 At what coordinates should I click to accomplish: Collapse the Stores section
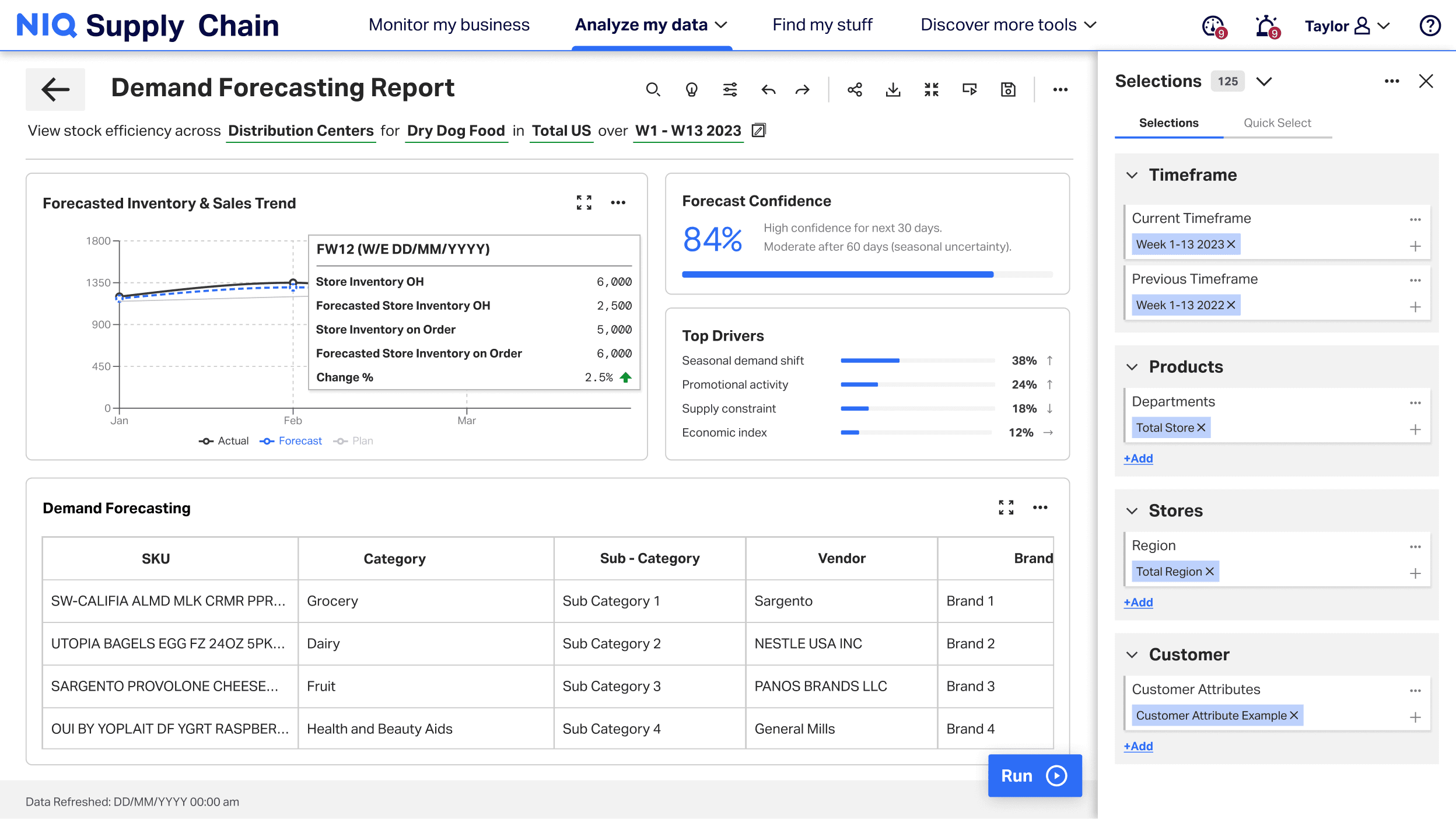1132,511
